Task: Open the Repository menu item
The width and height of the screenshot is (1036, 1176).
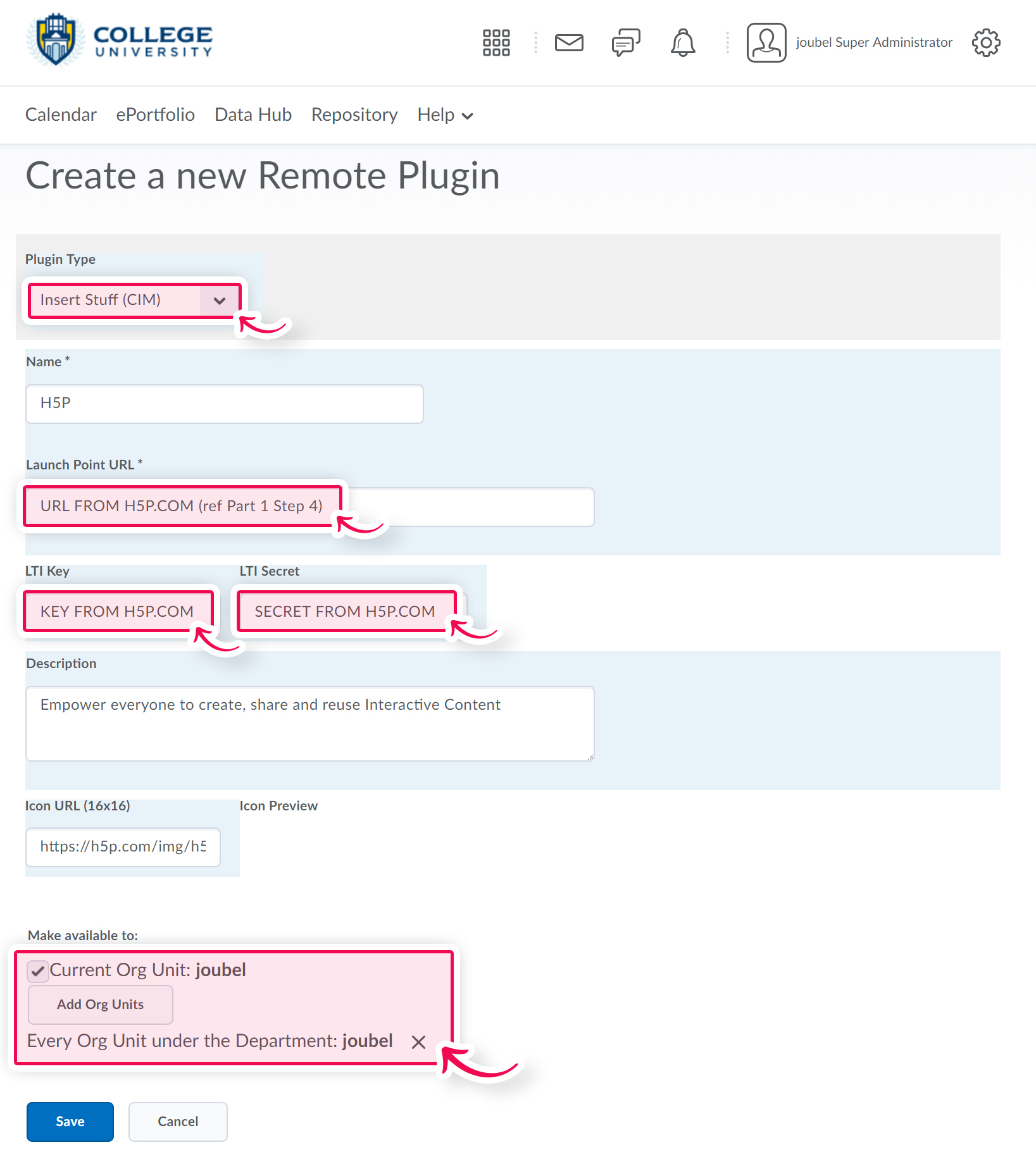Action: [354, 115]
